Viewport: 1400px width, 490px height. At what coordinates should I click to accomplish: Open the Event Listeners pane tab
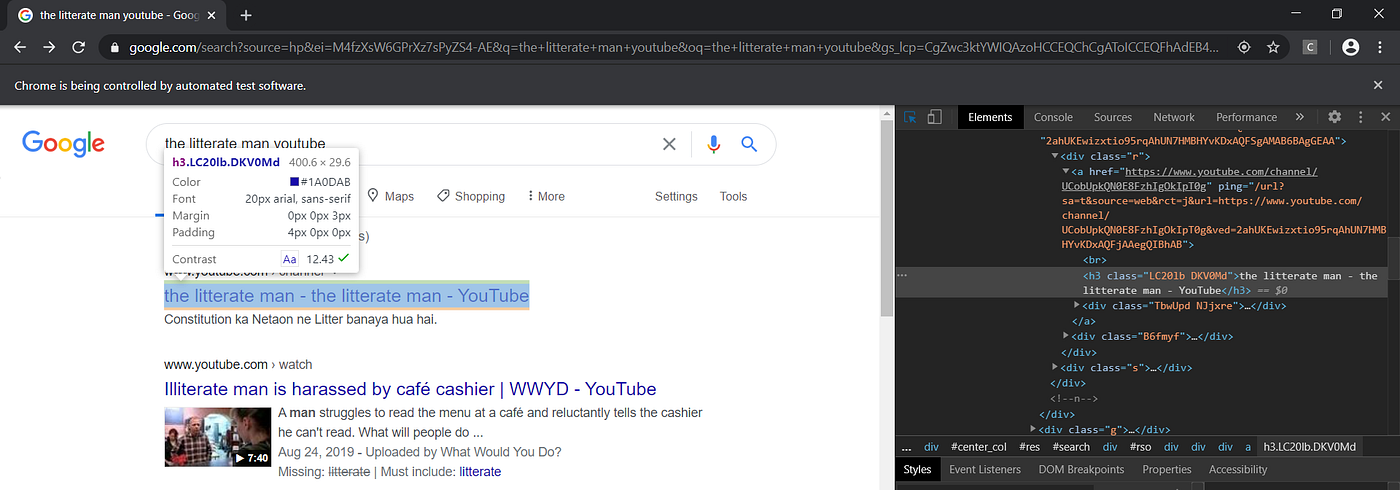tap(985, 469)
